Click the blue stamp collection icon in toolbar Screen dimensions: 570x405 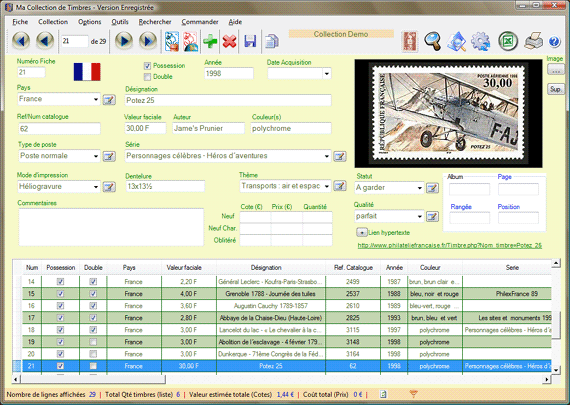tap(172, 41)
